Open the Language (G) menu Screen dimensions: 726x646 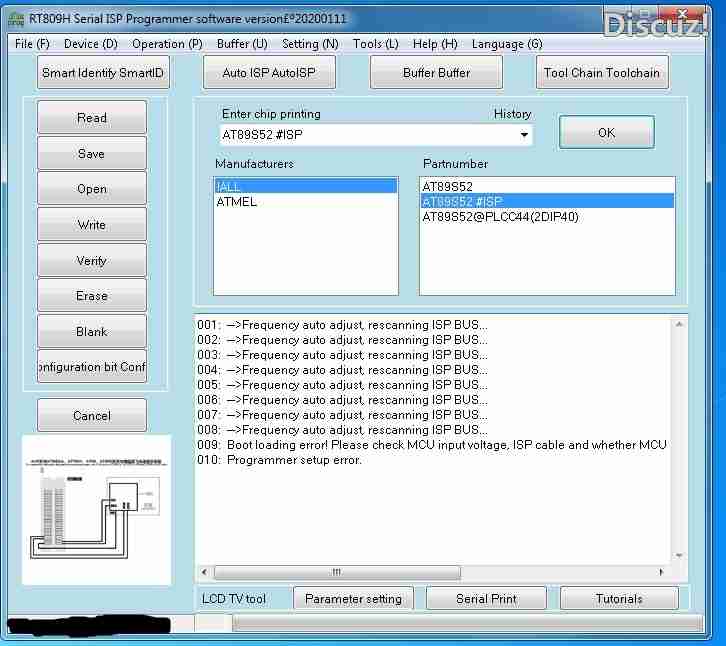[507, 44]
